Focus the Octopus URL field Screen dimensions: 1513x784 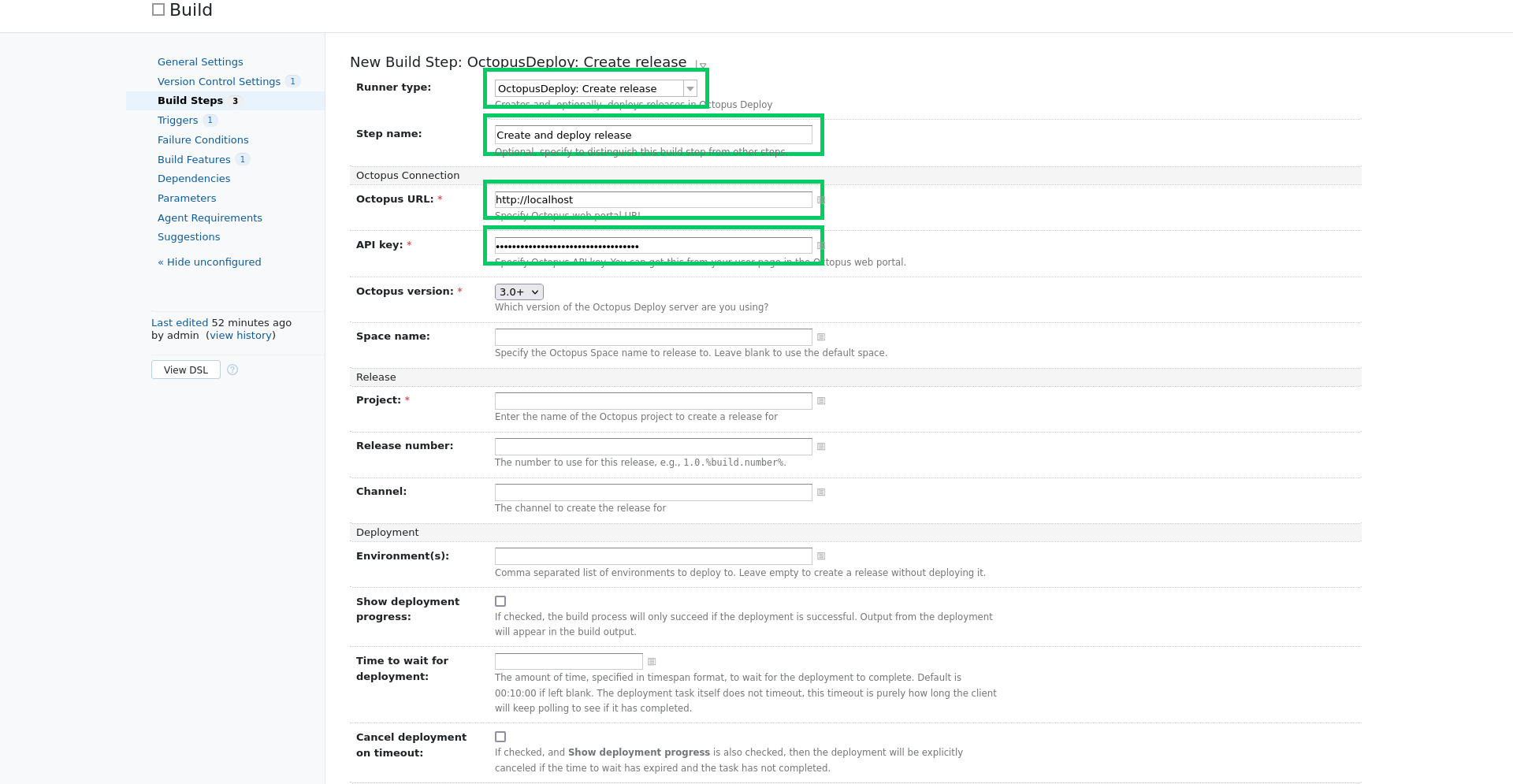[653, 199]
